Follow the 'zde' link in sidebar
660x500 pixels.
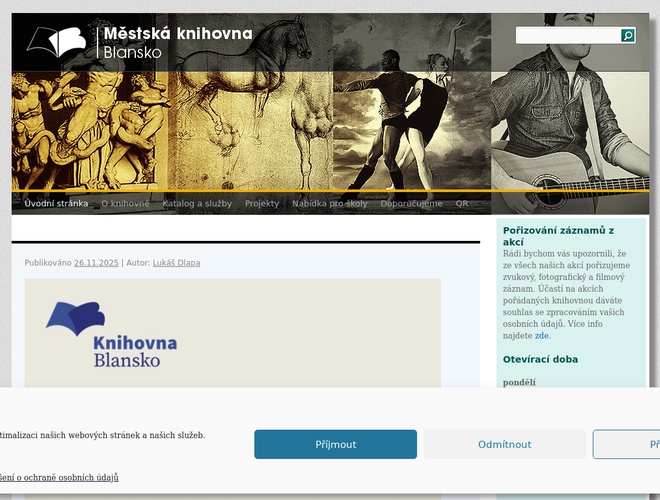(x=542, y=336)
